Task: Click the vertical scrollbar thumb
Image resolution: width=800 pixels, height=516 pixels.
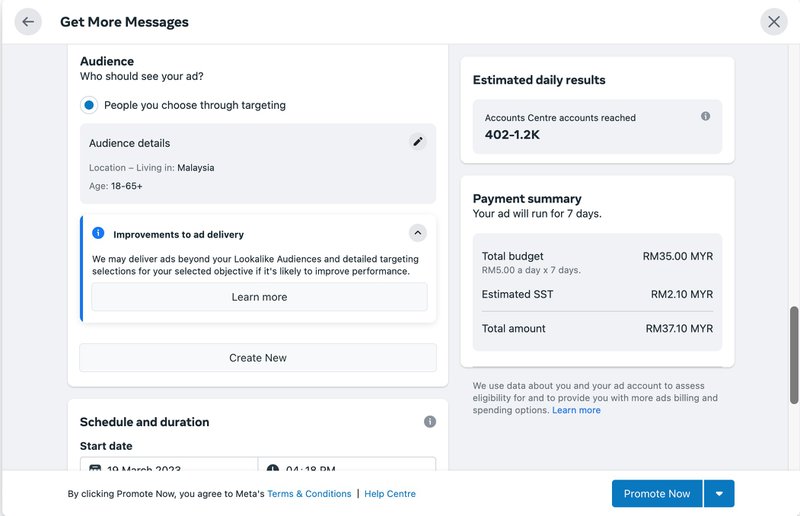Action: tap(795, 355)
